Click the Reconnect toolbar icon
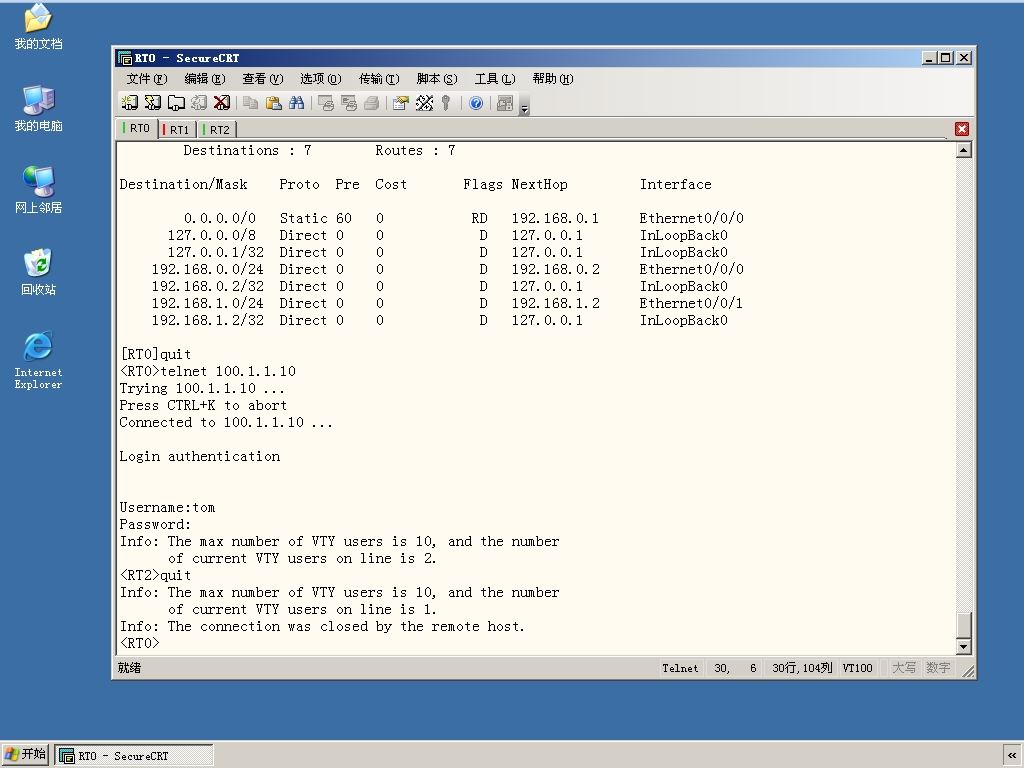 [x=199, y=103]
